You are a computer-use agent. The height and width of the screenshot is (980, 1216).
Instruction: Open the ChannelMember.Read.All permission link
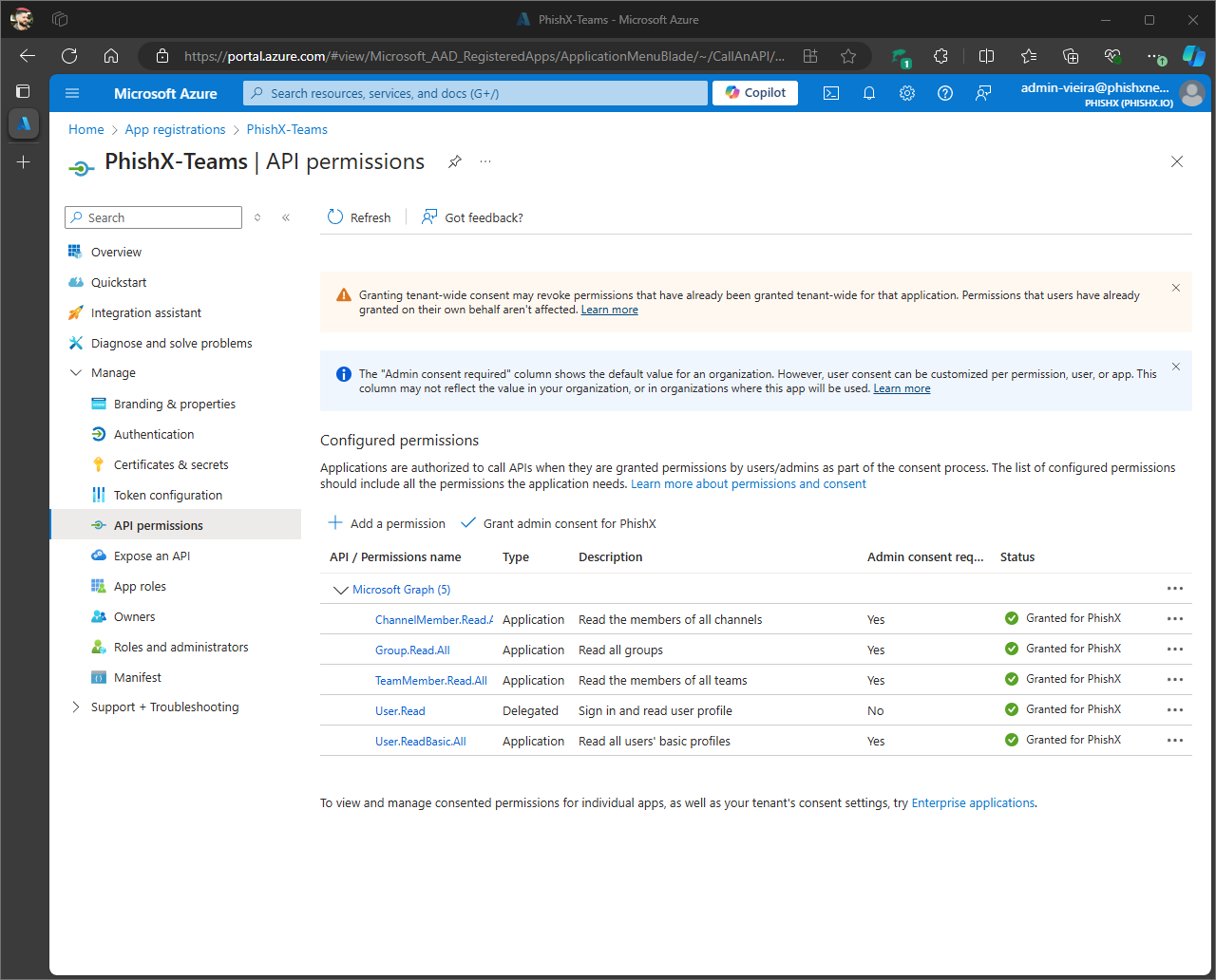pyautogui.click(x=434, y=619)
